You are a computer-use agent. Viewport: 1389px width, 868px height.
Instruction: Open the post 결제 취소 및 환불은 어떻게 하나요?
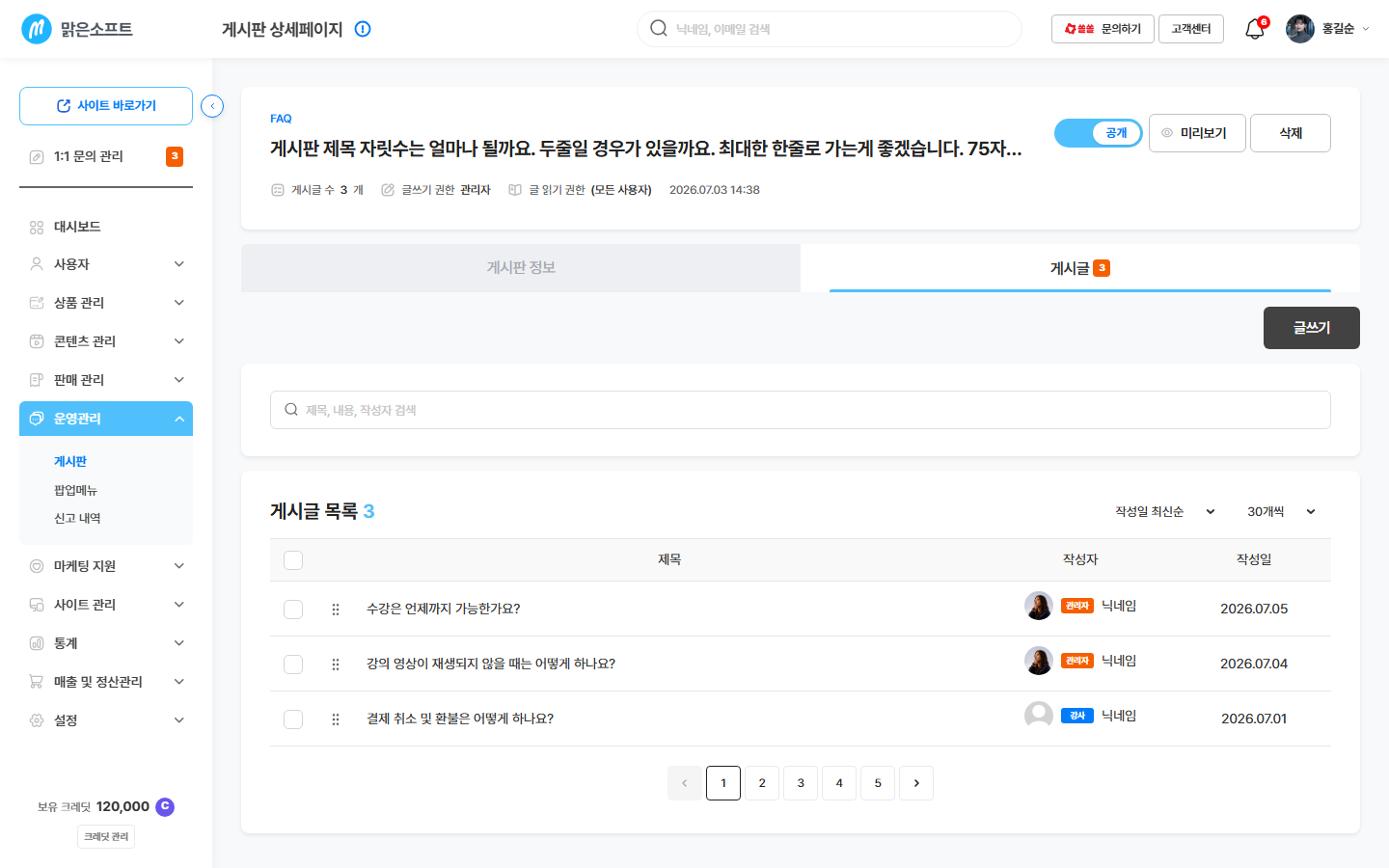tap(460, 719)
